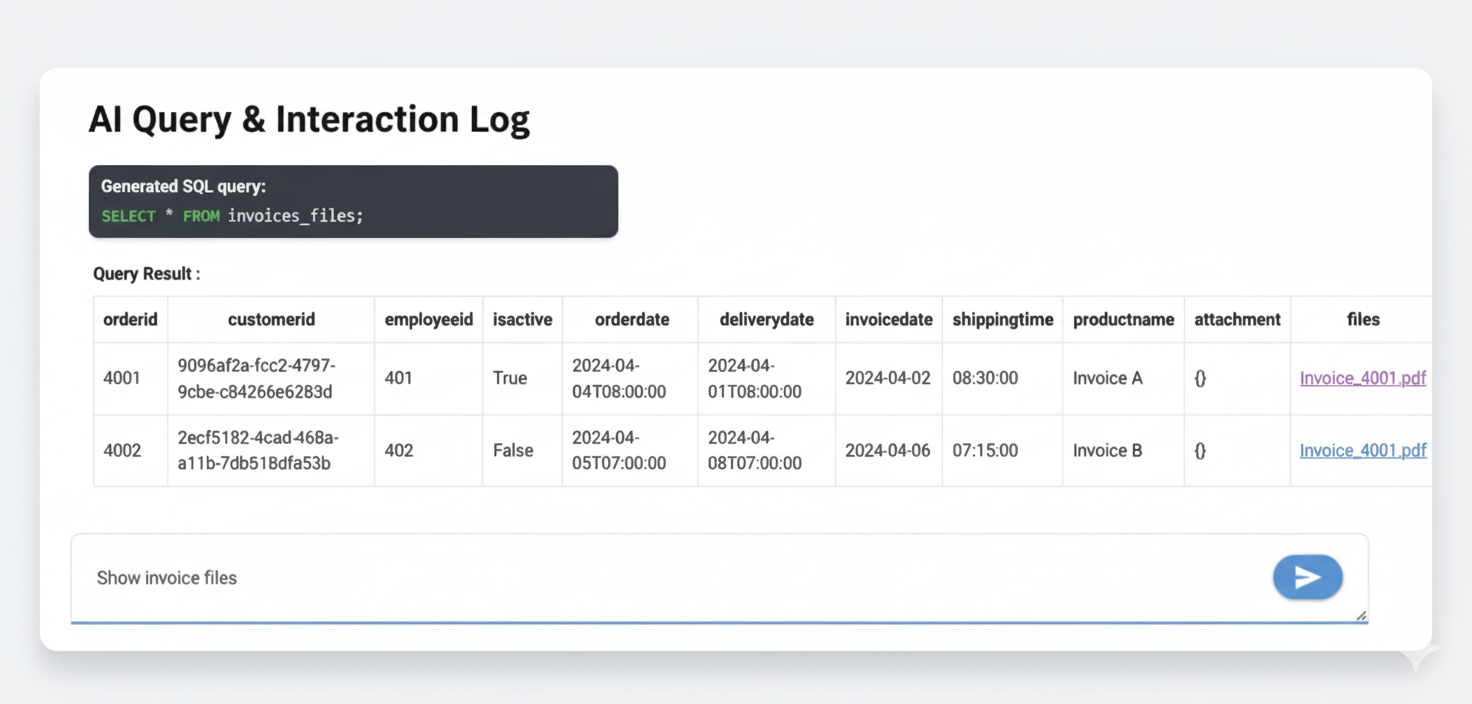This screenshot has width=1472, height=704.
Task: Click the orderid column header
Action: coord(130,320)
